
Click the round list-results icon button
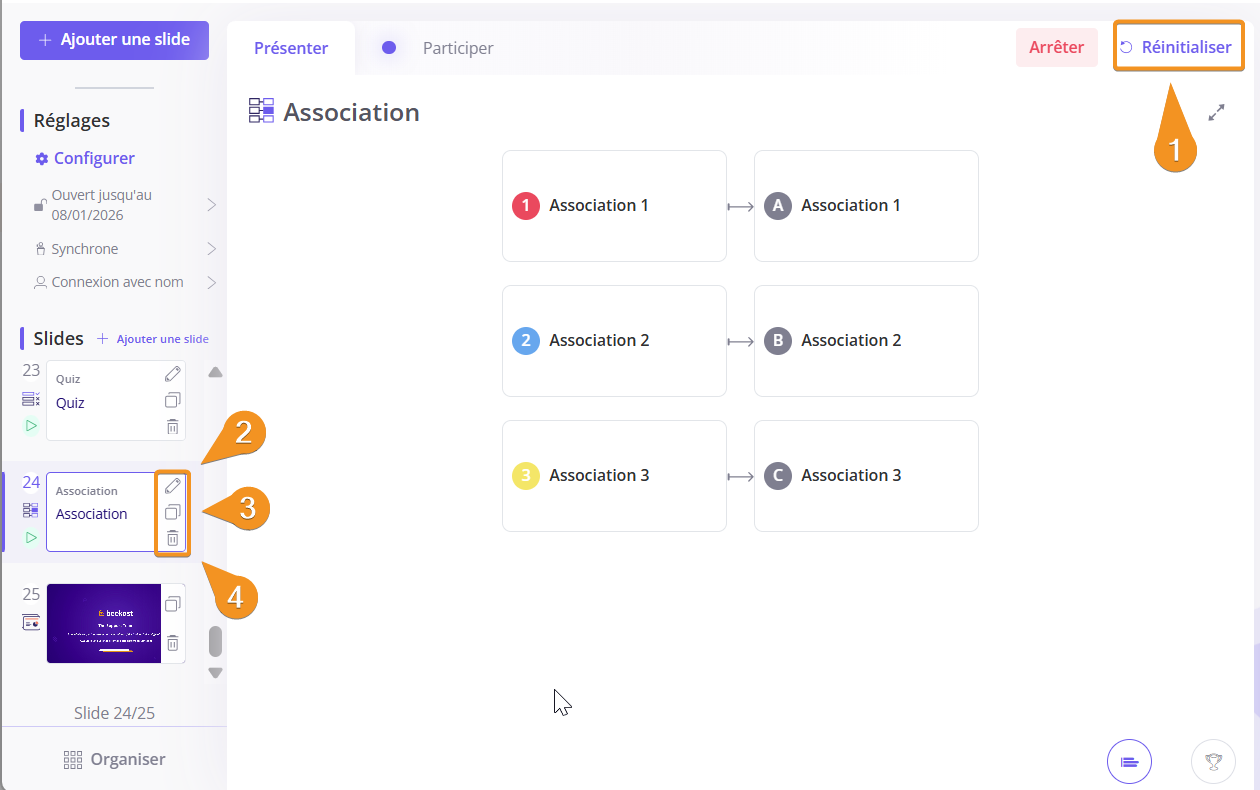click(x=1129, y=762)
